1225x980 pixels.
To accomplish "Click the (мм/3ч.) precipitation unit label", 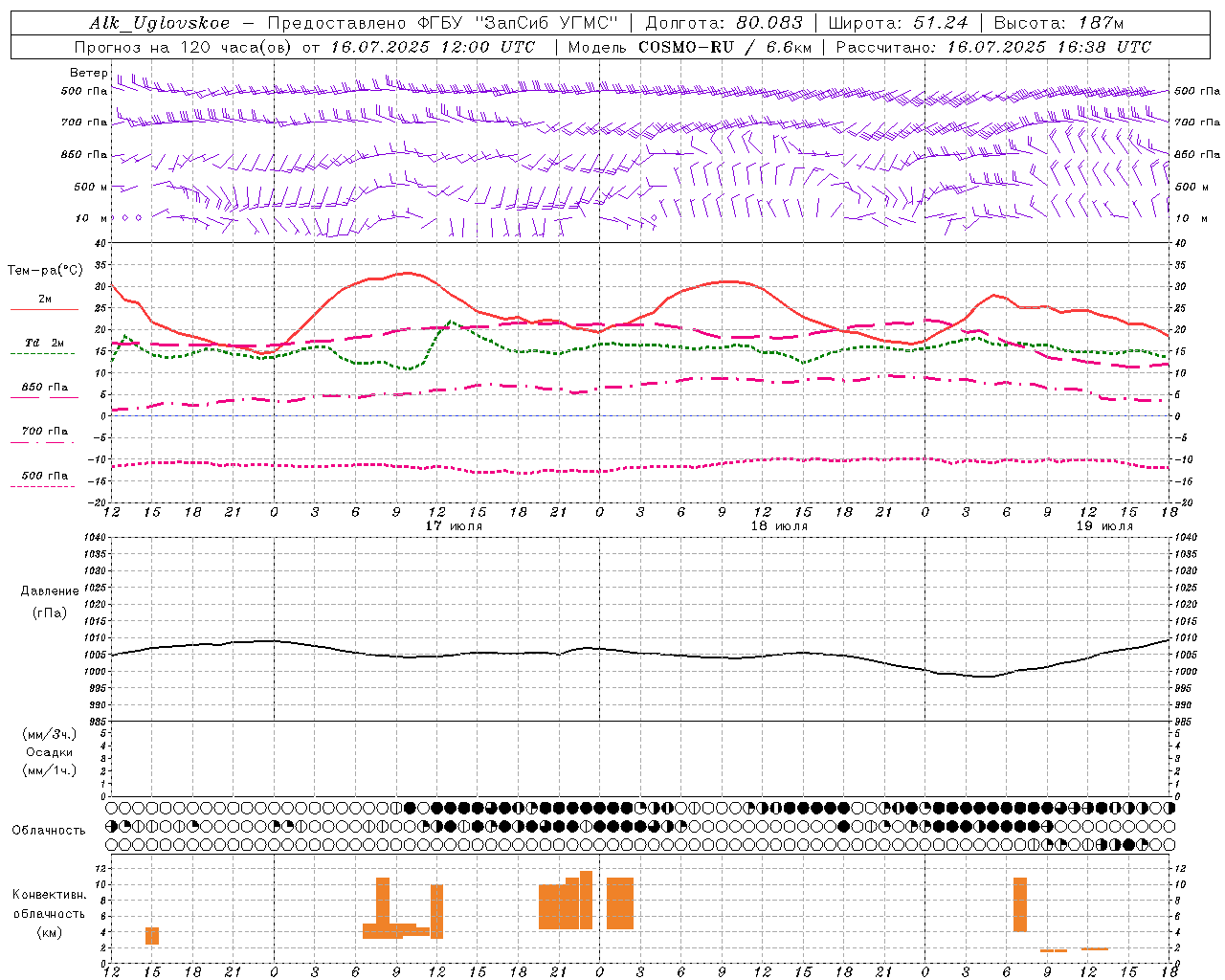I will pos(50,734).
